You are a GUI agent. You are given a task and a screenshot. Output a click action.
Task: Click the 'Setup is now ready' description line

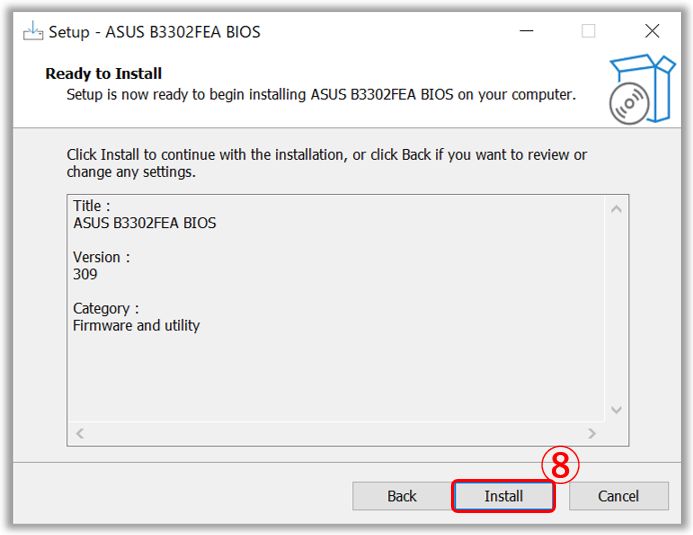321,95
